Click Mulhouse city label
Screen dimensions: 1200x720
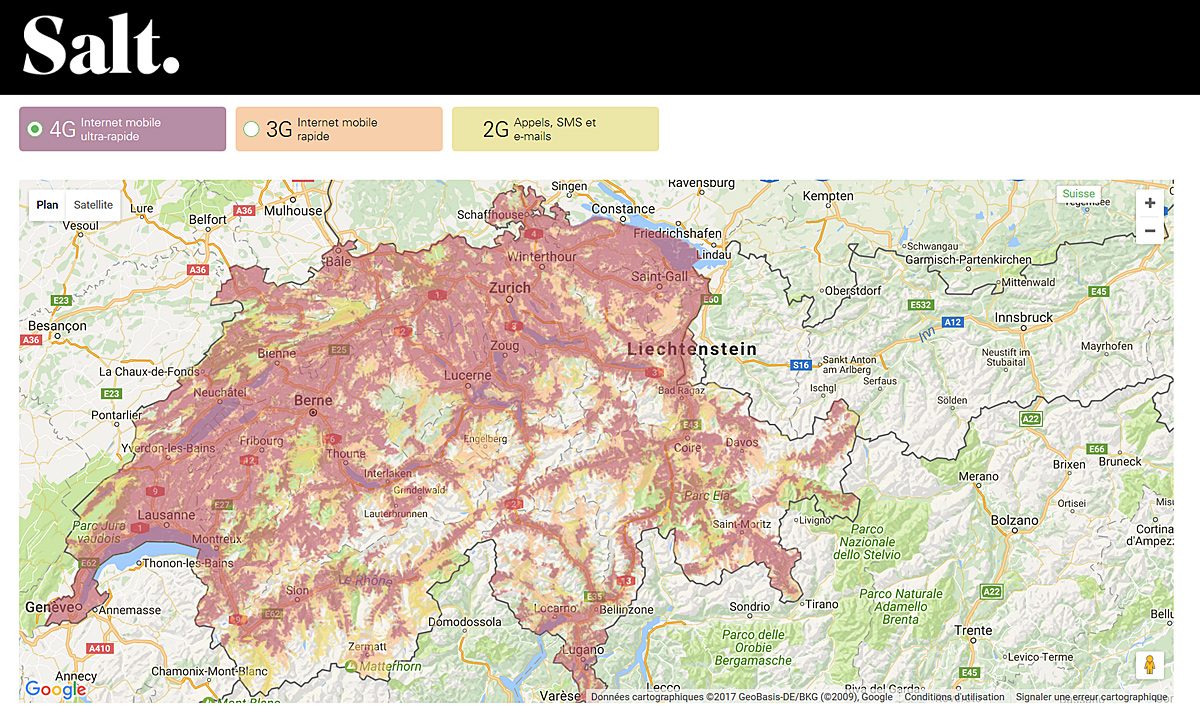pyautogui.click(x=294, y=211)
